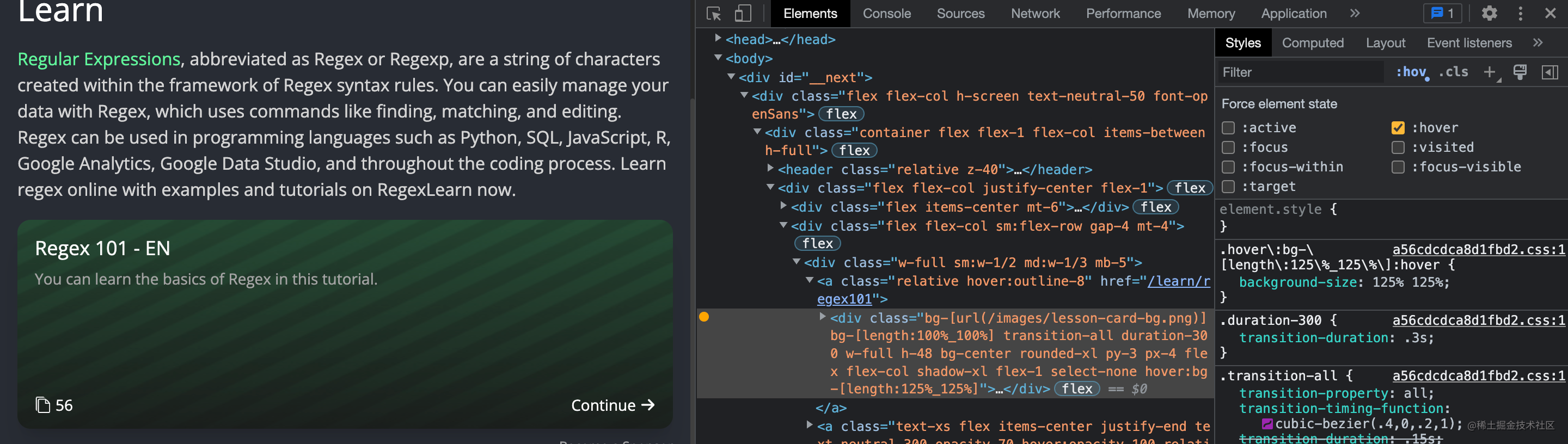Open the Memory tab

(x=1211, y=14)
